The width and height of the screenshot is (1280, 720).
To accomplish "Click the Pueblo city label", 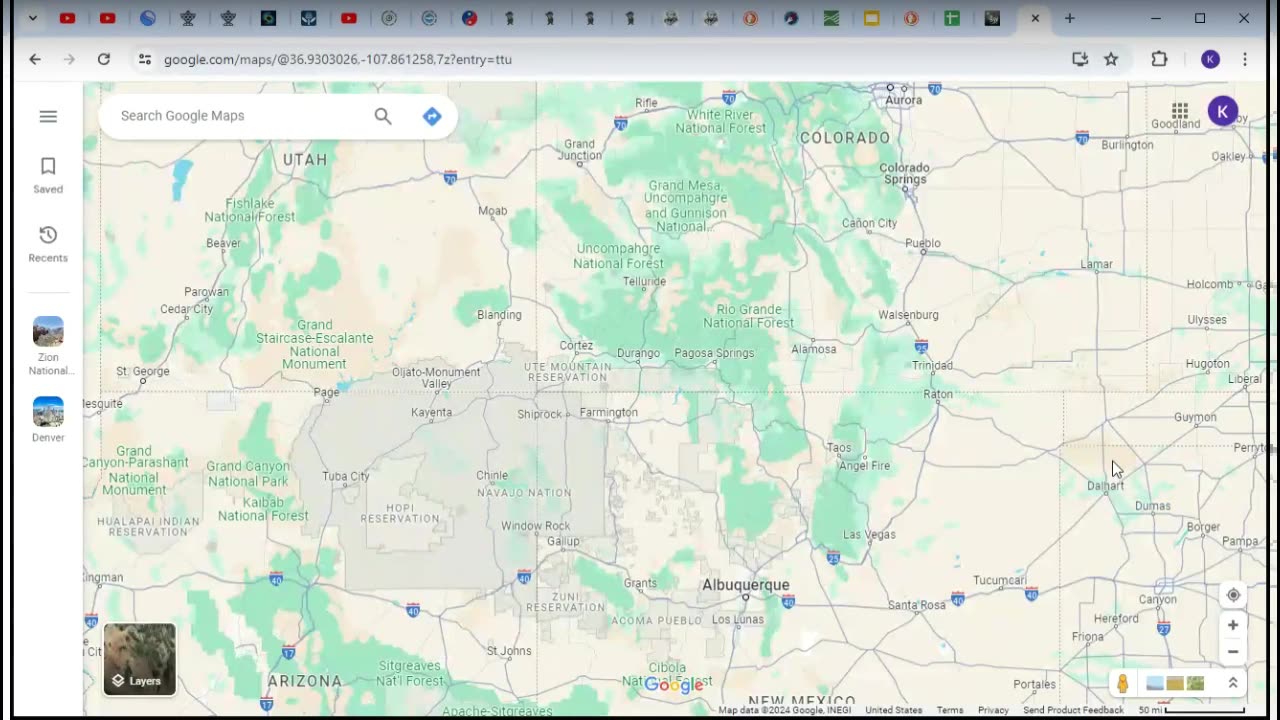I will coord(923,243).
